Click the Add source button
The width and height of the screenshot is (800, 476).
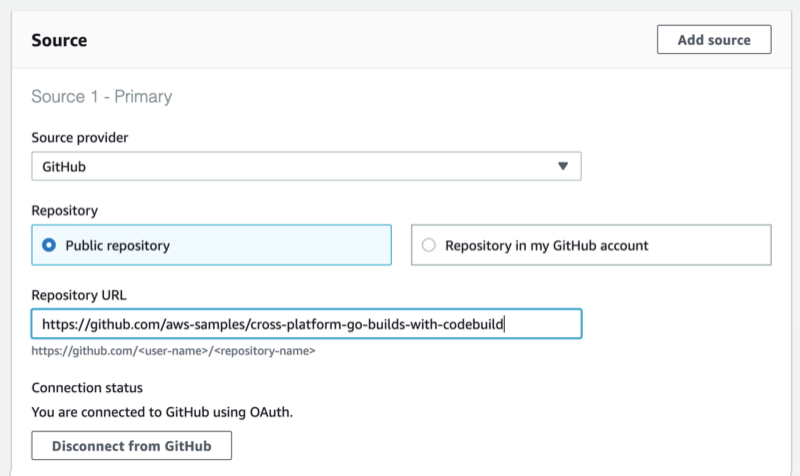click(714, 40)
